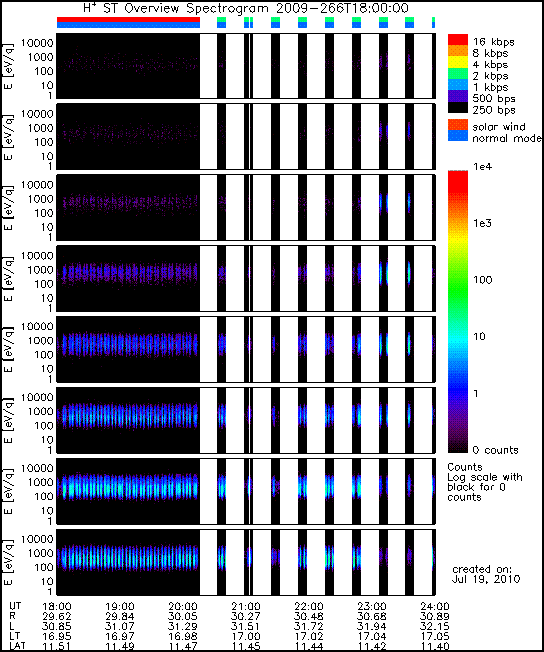Click the '500 bps' legend label
The image size is (544, 652).
(494, 99)
